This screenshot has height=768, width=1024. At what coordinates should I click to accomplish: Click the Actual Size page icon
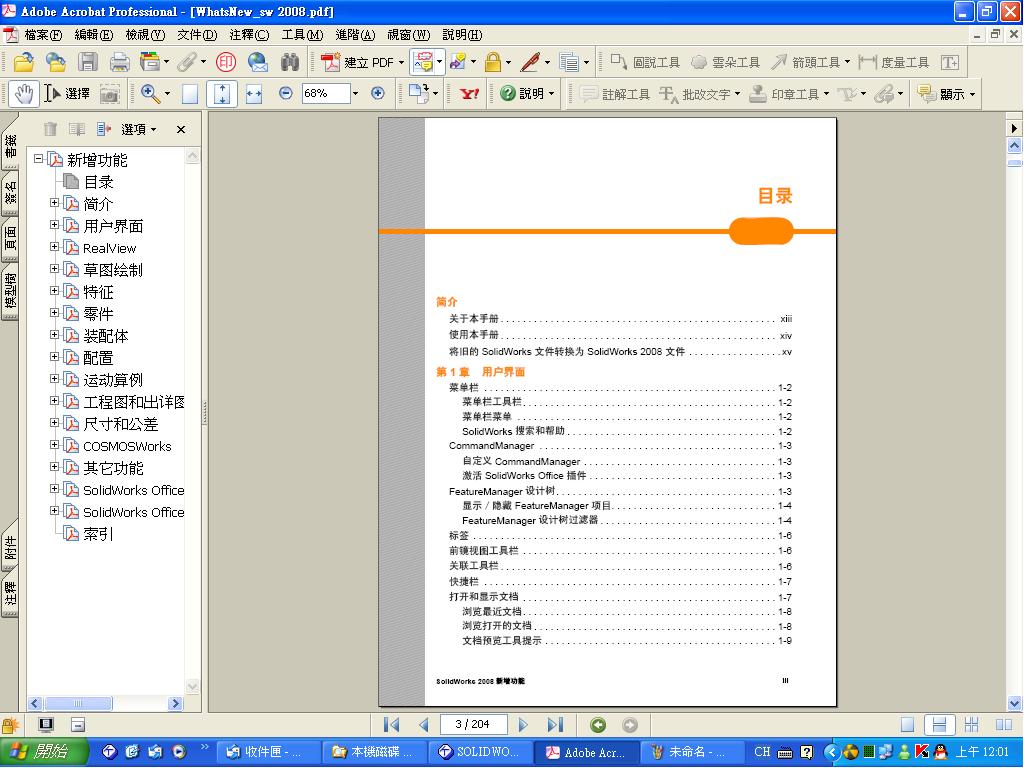coord(189,94)
